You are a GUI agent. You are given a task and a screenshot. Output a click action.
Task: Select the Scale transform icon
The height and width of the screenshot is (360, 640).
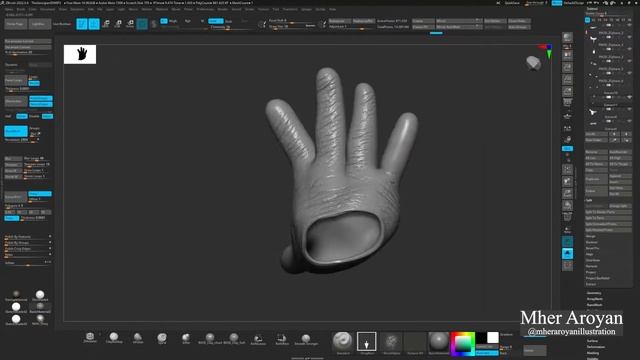(x=118, y=24)
